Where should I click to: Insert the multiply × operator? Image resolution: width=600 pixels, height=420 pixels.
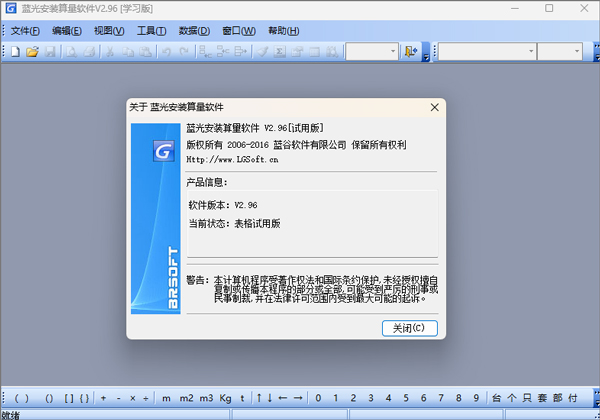pos(133,398)
